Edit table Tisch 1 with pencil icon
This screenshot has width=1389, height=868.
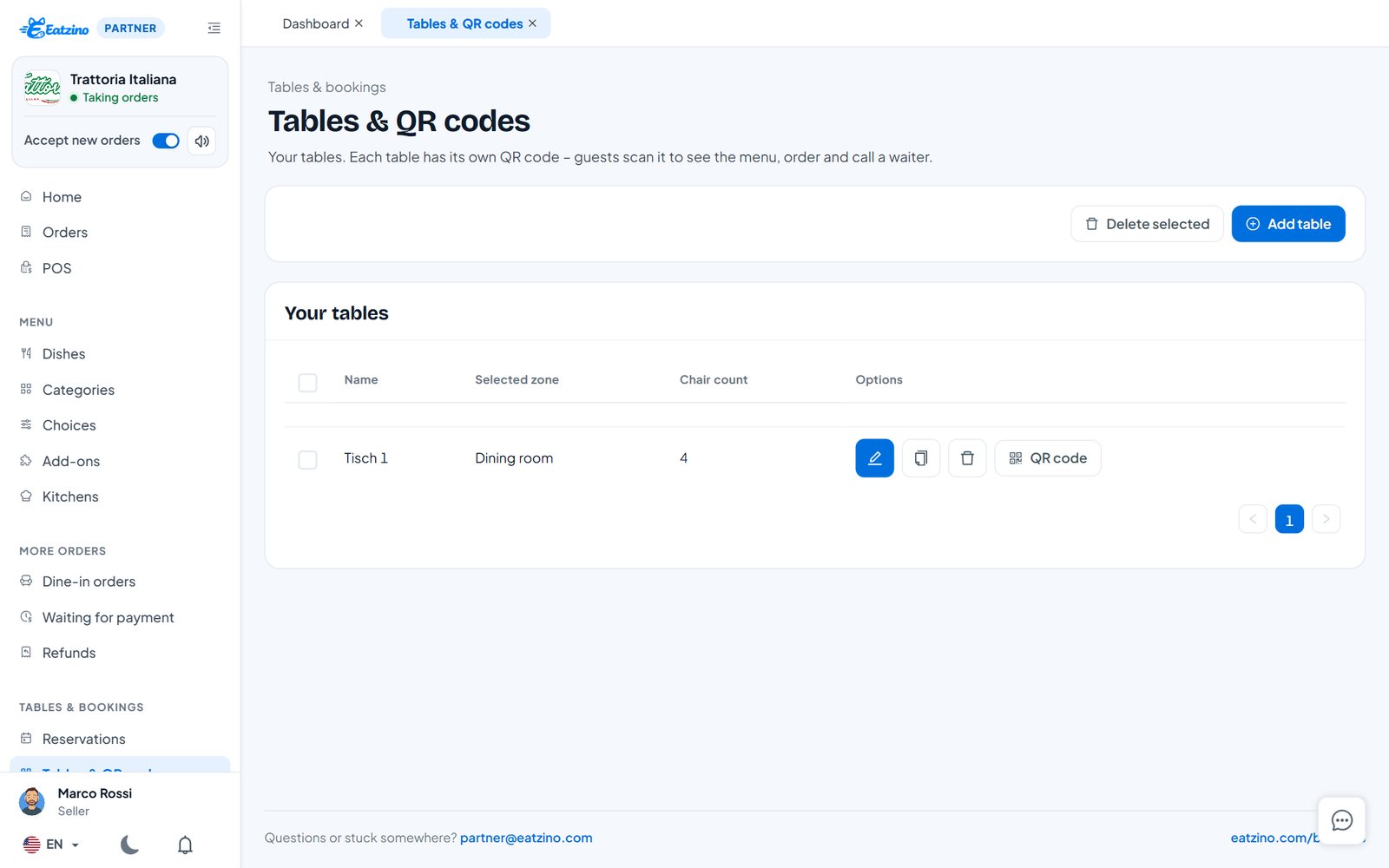click(874, 458)
